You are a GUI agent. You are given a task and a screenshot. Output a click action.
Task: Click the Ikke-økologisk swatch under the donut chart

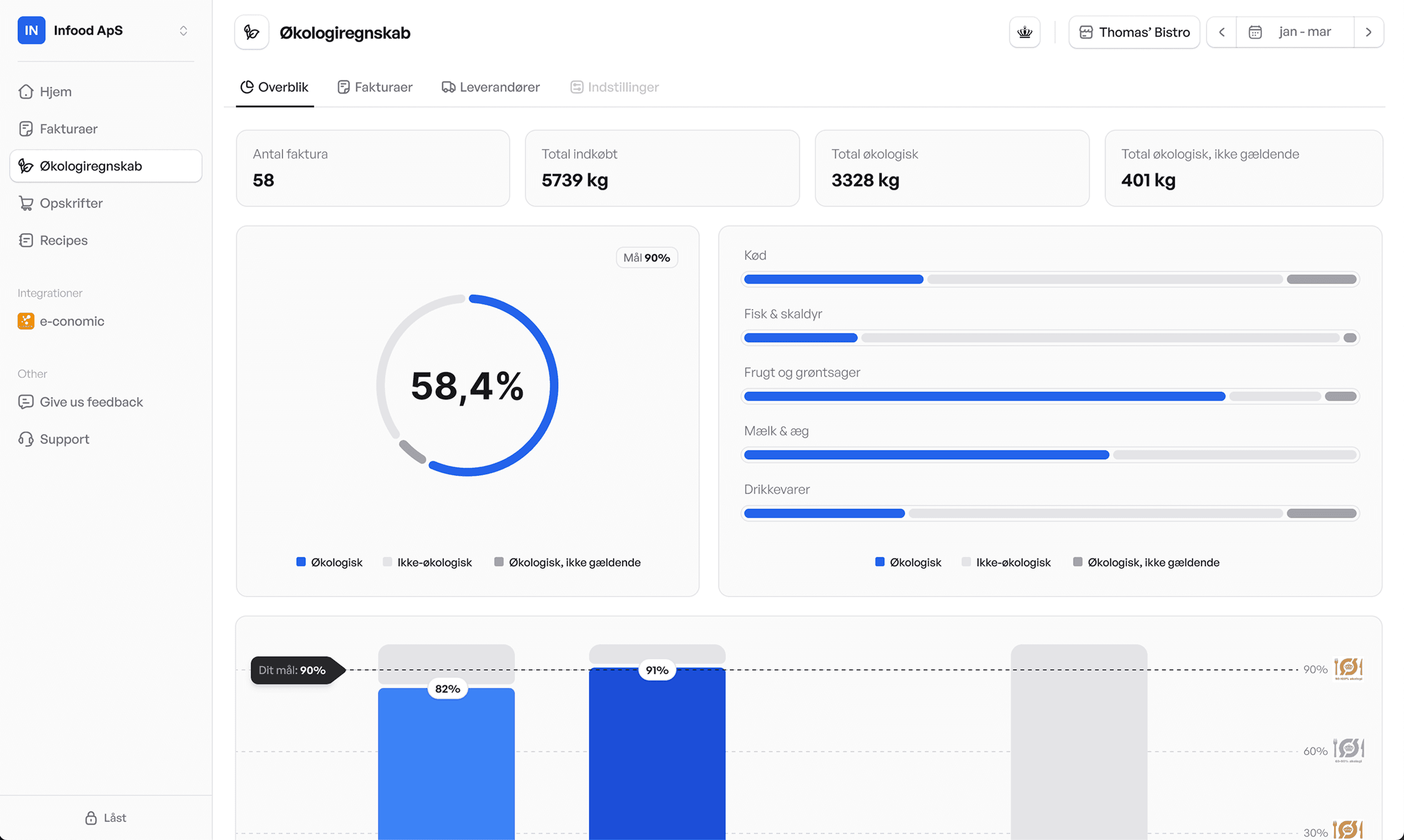pyautogui.click(x=387, y=561)
